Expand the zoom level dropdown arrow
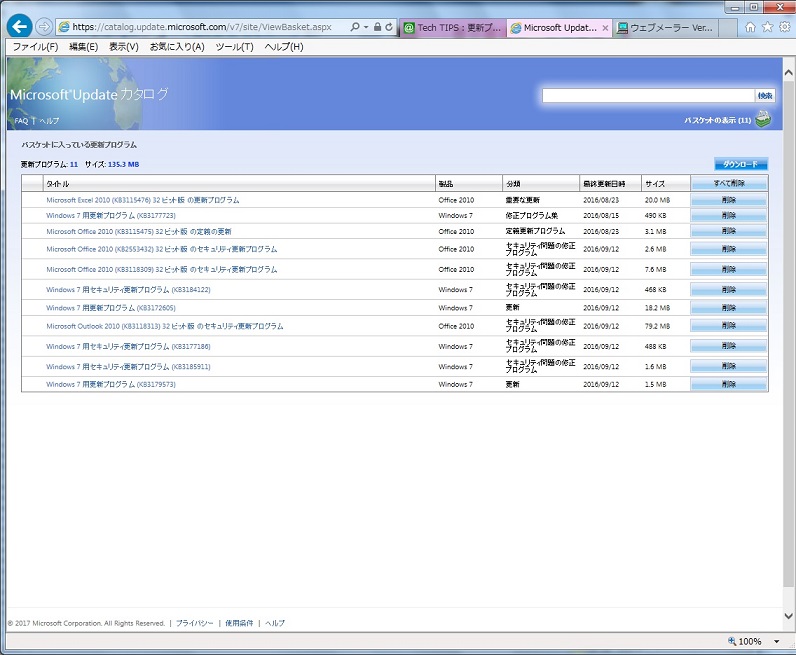The height and width of the screenshot is (655, 796). click(x=776, y=641)
